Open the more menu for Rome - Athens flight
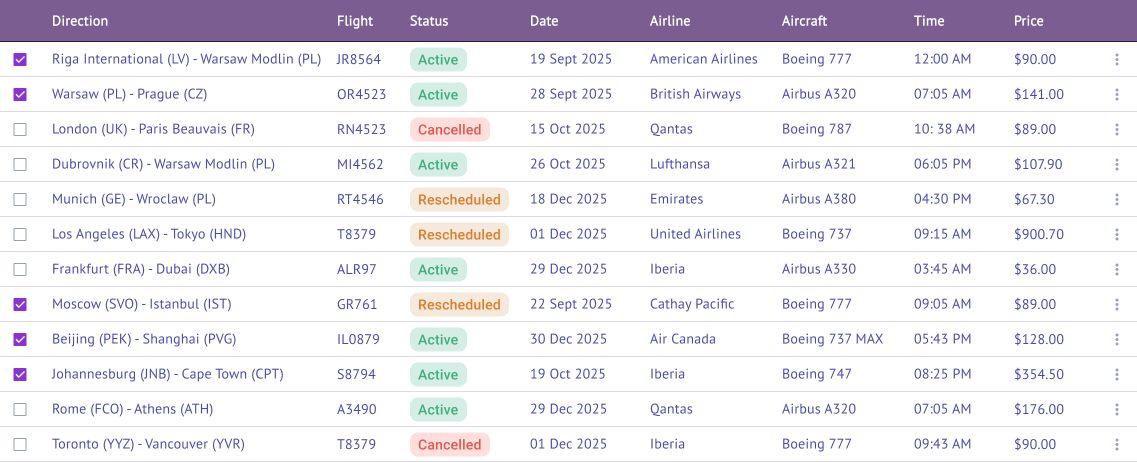This screenshot has width=1137, height=462. 1117,410
